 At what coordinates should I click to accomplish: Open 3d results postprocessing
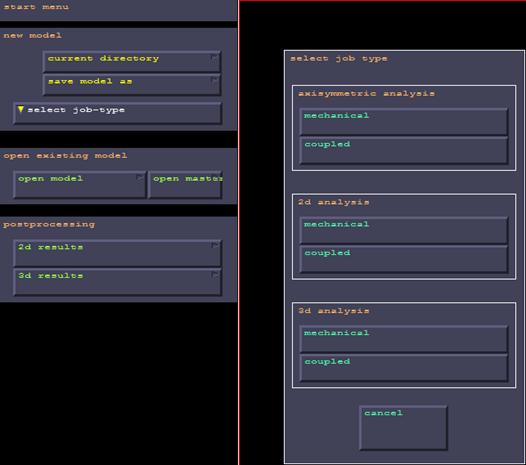click(117, 282)
